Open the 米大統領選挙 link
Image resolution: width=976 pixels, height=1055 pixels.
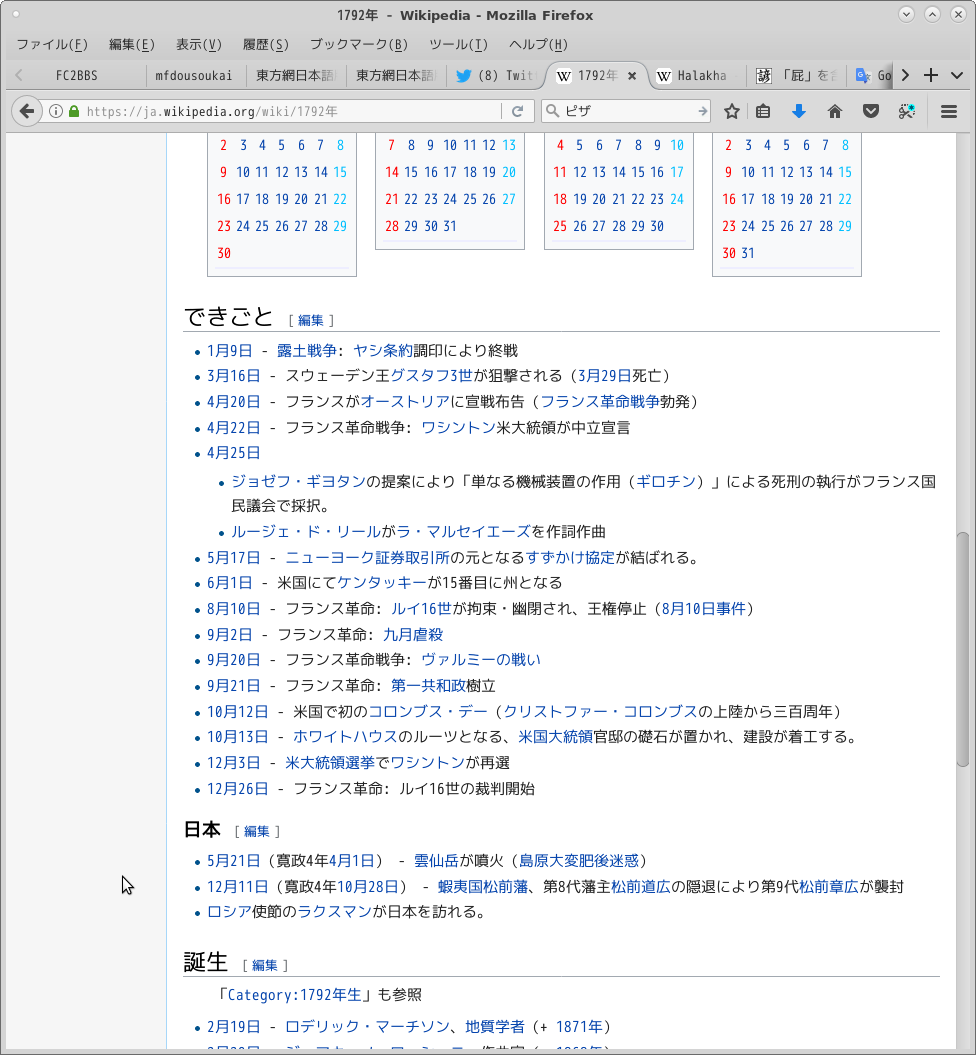coord(330,763)
